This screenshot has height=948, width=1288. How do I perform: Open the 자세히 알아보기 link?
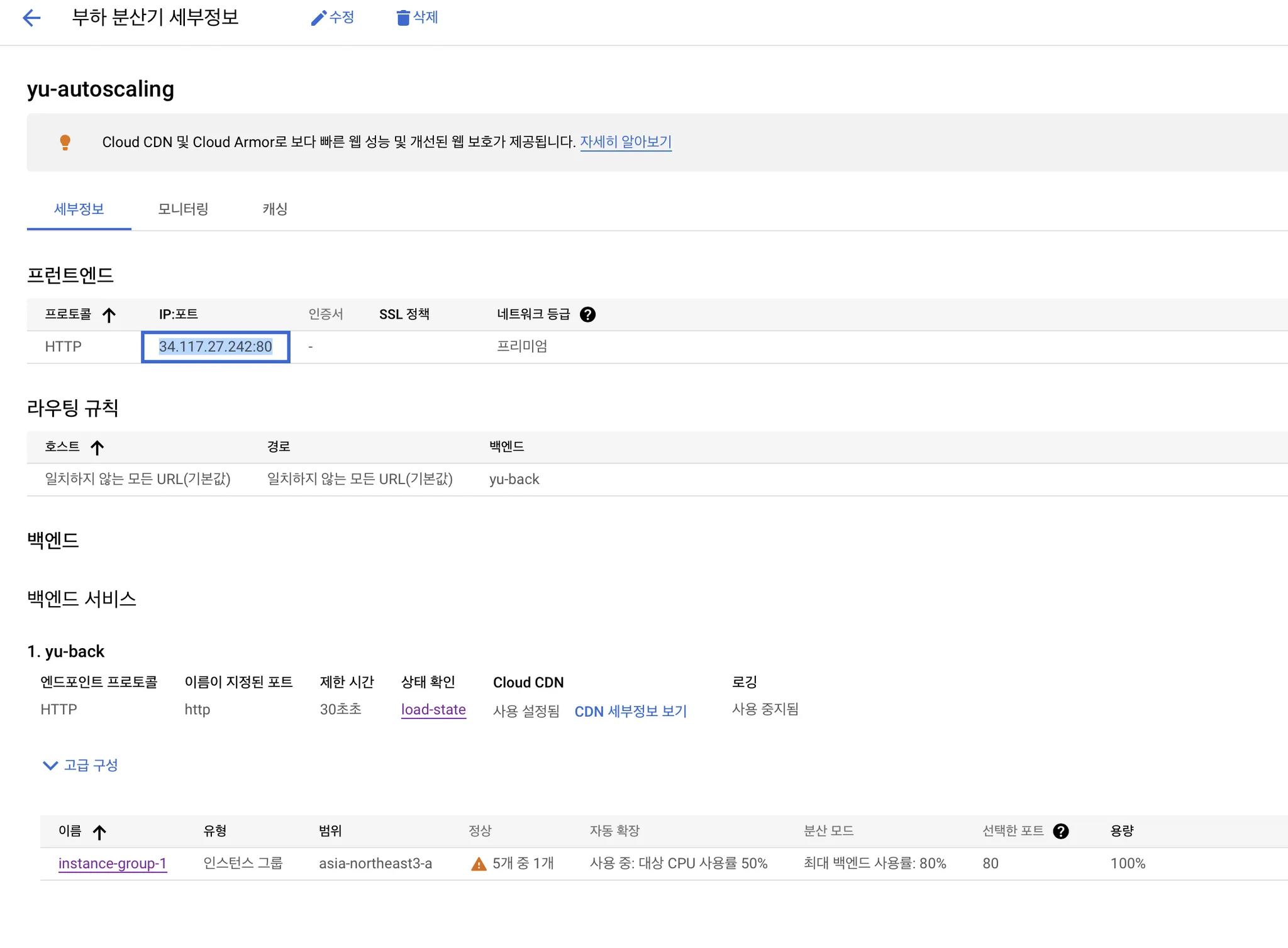(625, 142)
